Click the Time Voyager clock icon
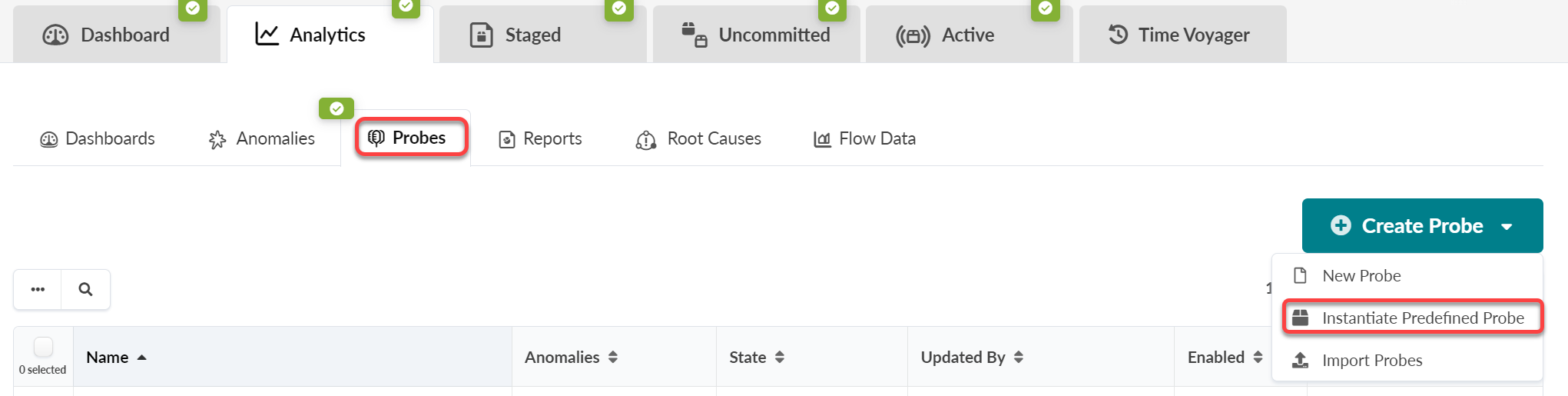Screen dimensions: 1568x396 pos(1118,35)
